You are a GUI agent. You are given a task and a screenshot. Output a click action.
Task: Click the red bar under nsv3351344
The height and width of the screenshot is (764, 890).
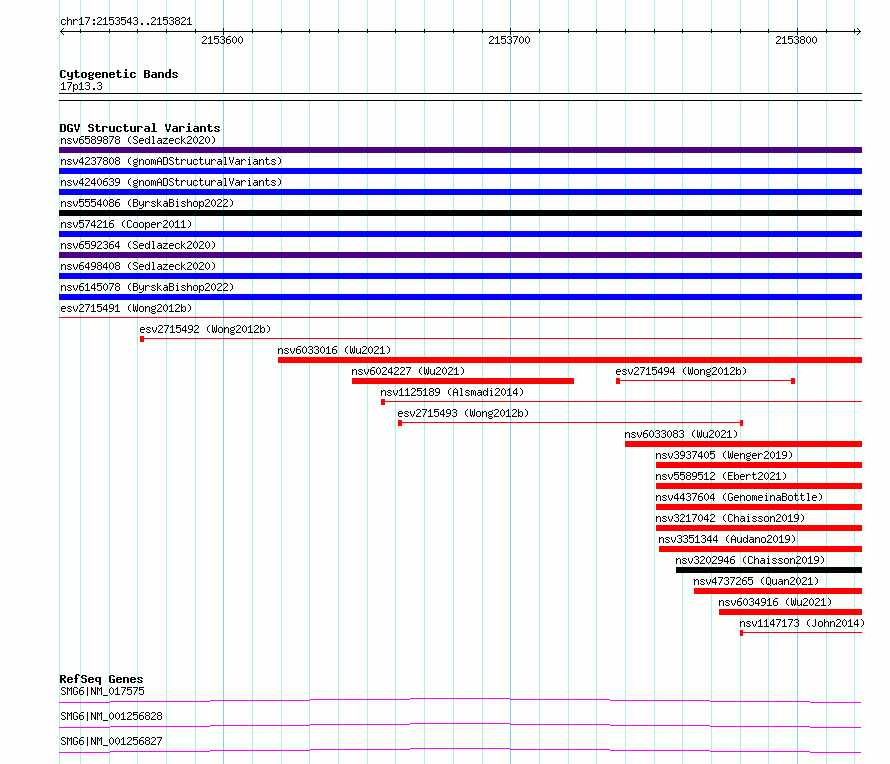pyautogui.click(x=761, y=549)
